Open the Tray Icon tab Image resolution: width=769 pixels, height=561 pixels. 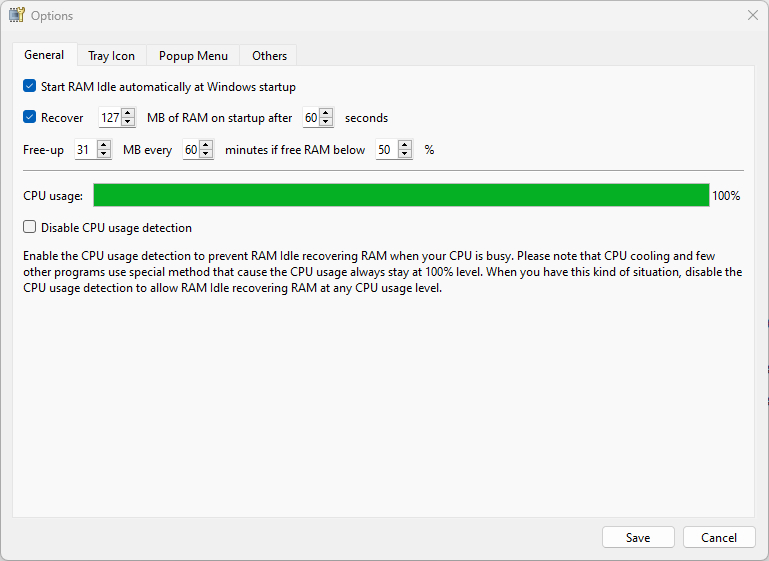click(x=111, y=56)
